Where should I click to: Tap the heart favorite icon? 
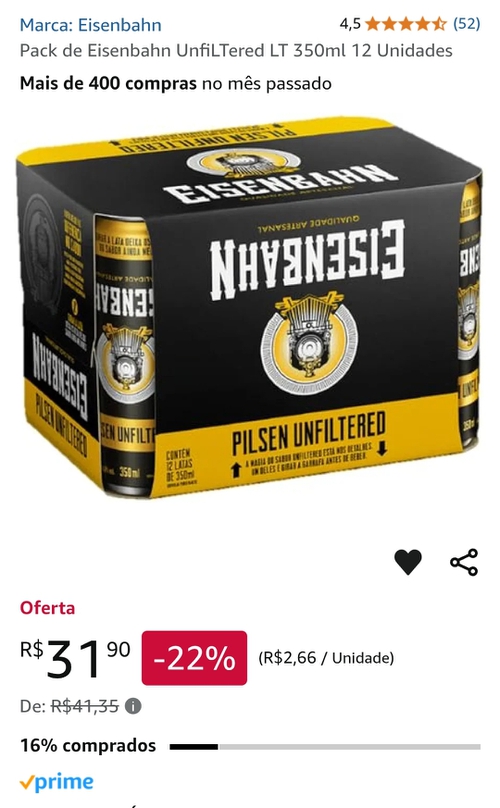click(x=408, y=562)
